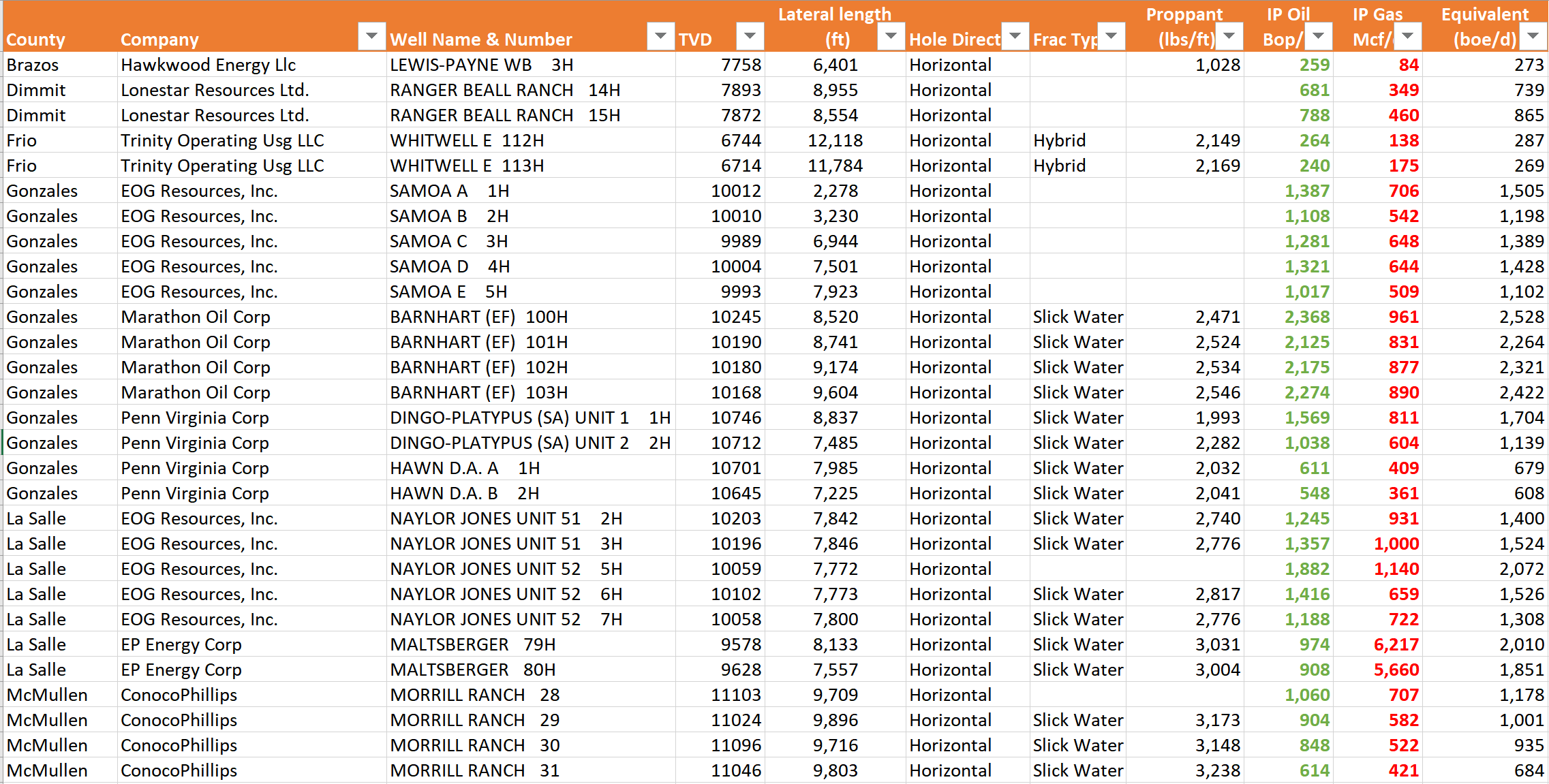
Task: Open the IP Oil filter dropdown
Action: (1319, 36)
